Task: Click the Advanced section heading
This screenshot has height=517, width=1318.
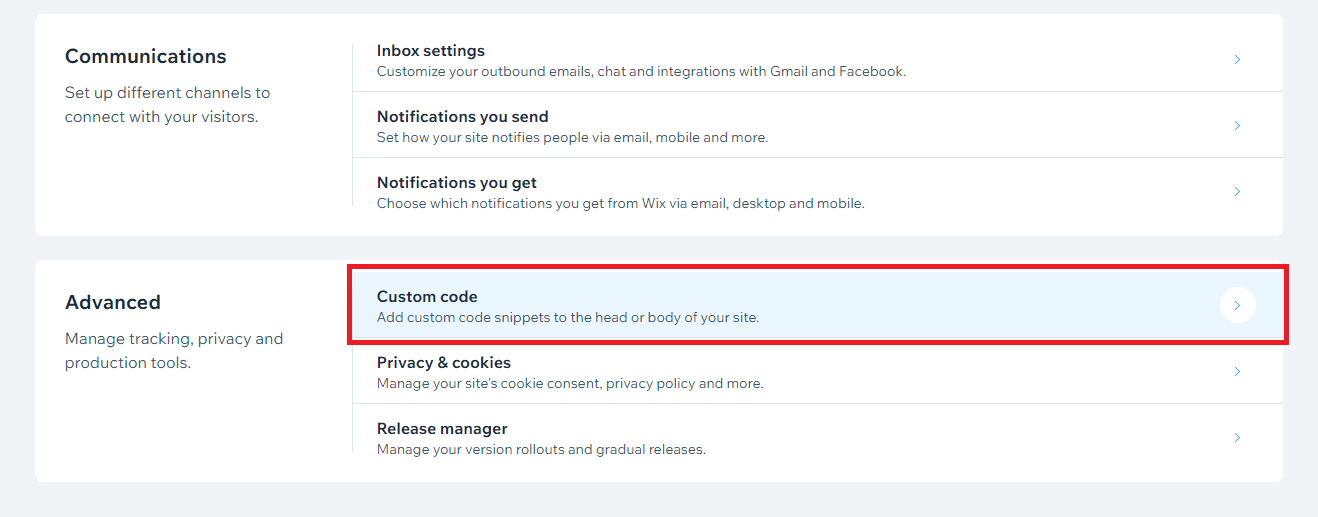Action: click(x=113, y=302)
